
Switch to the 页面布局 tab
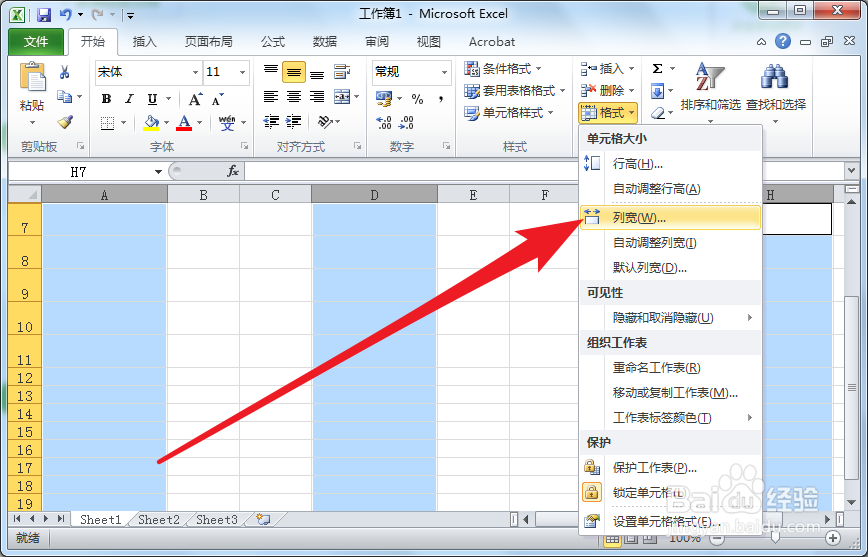209,42
